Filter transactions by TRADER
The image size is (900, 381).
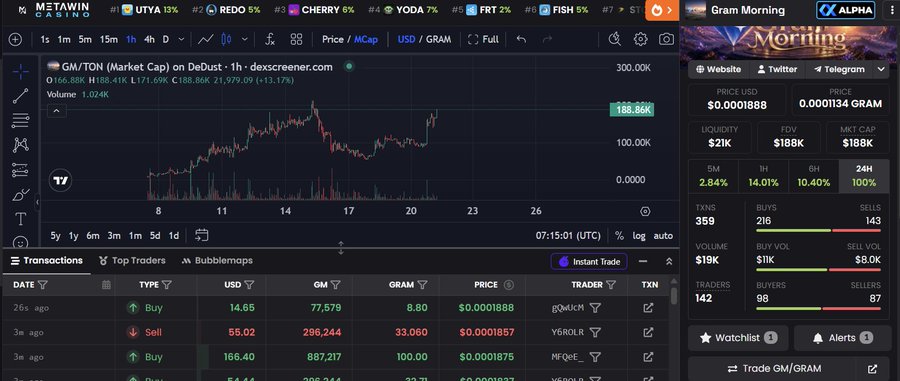611,285
